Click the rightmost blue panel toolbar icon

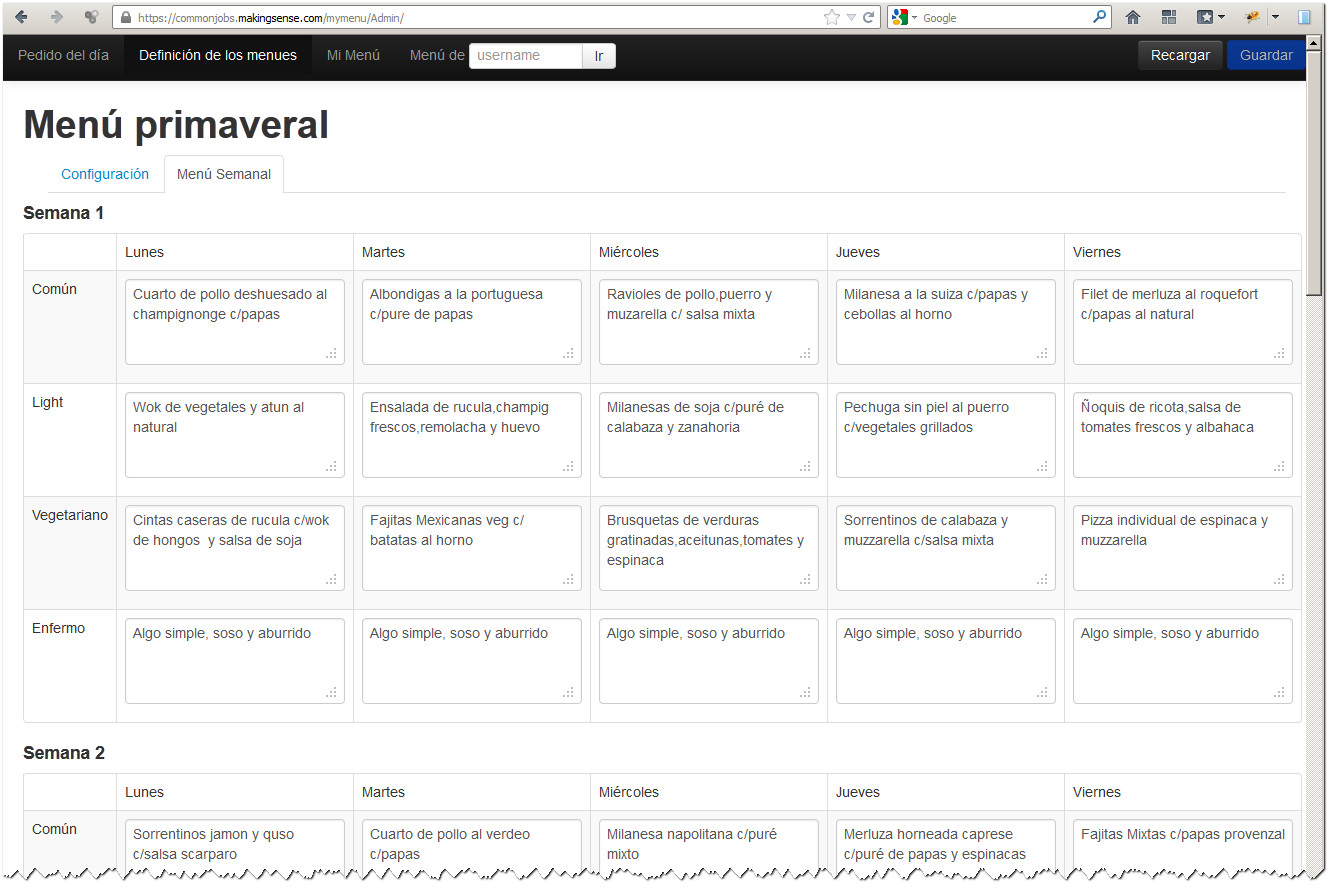(x=1305, y=17)
